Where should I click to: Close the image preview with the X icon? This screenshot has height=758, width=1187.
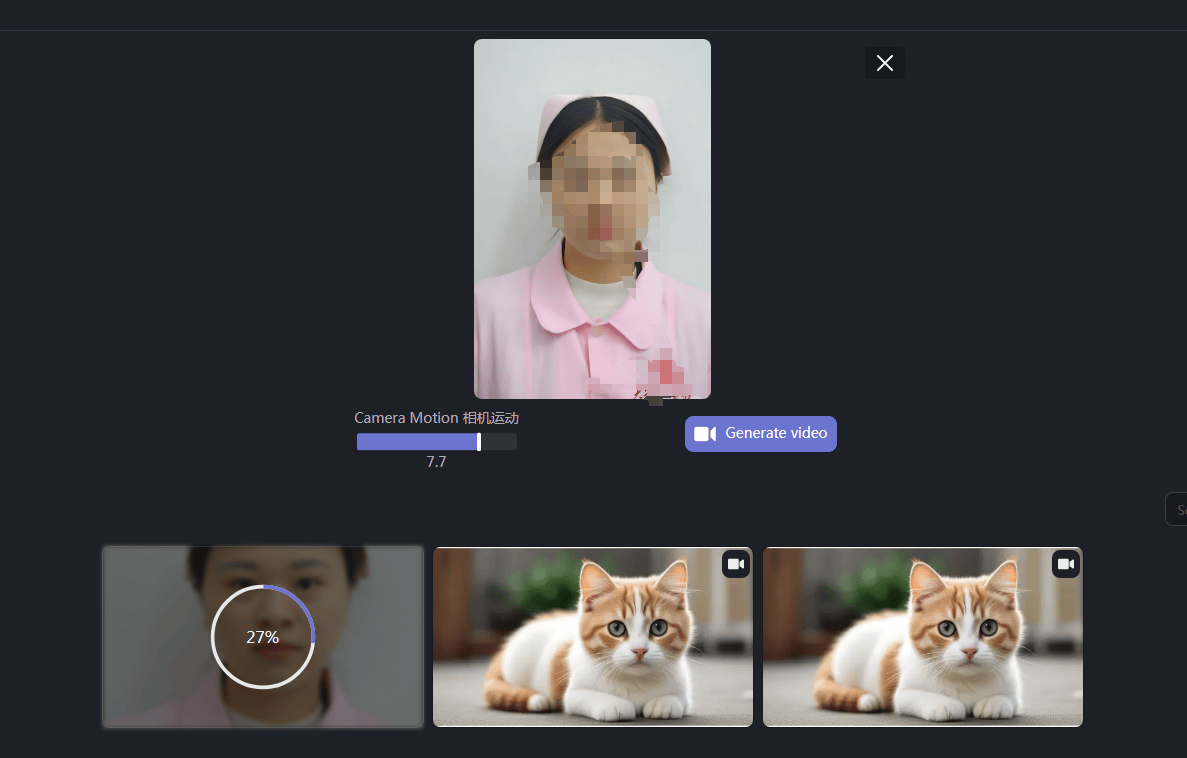click(884, 63)
